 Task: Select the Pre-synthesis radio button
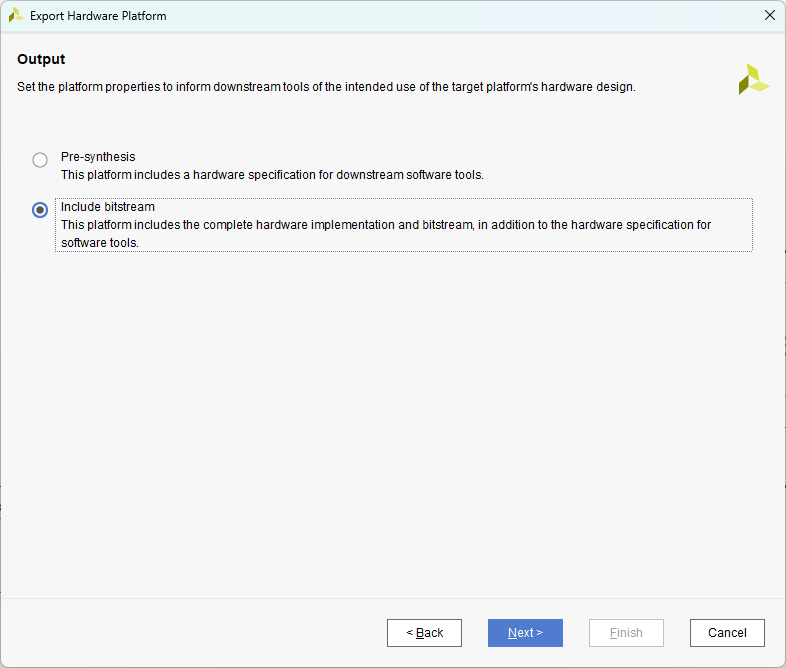pos(40,160)
